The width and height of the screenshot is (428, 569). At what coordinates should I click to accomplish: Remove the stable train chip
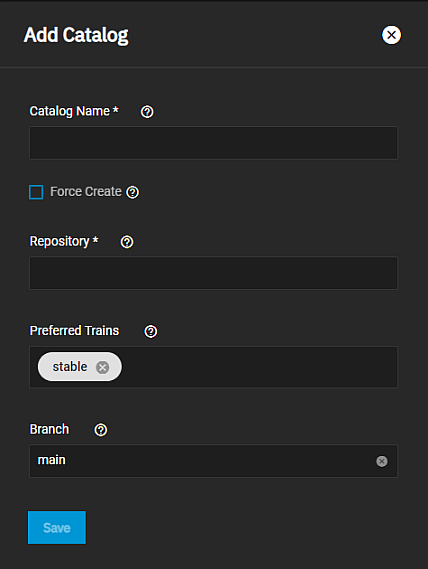pos(102,367)
